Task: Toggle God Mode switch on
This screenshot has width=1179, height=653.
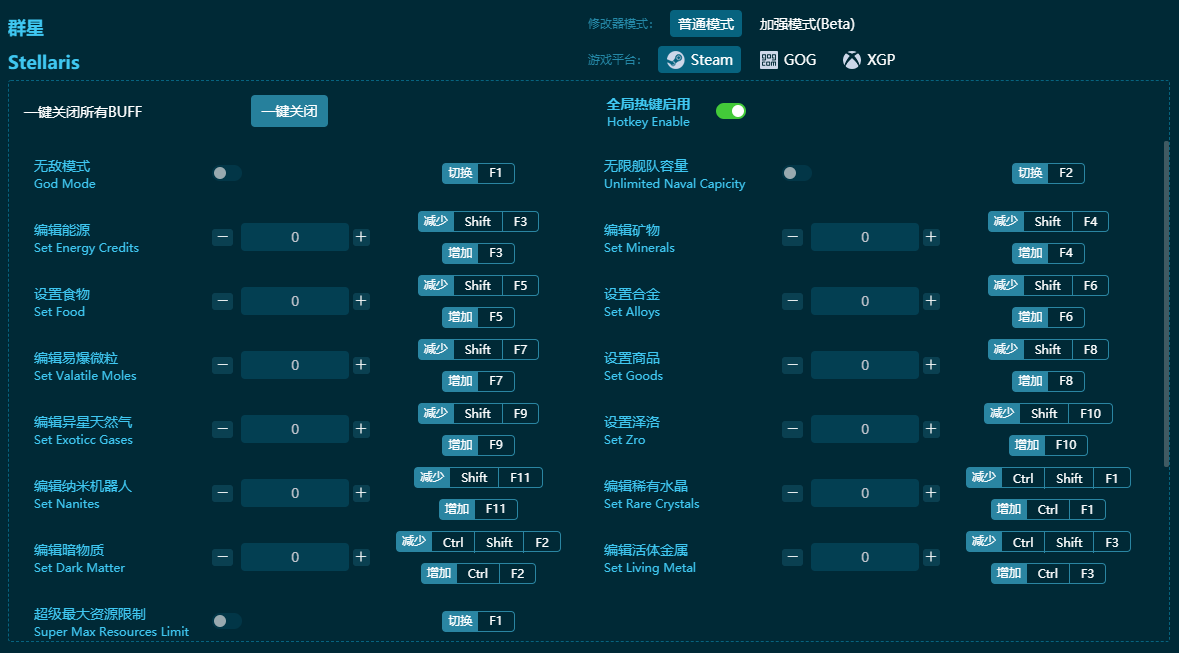Action: click(227, 173)
